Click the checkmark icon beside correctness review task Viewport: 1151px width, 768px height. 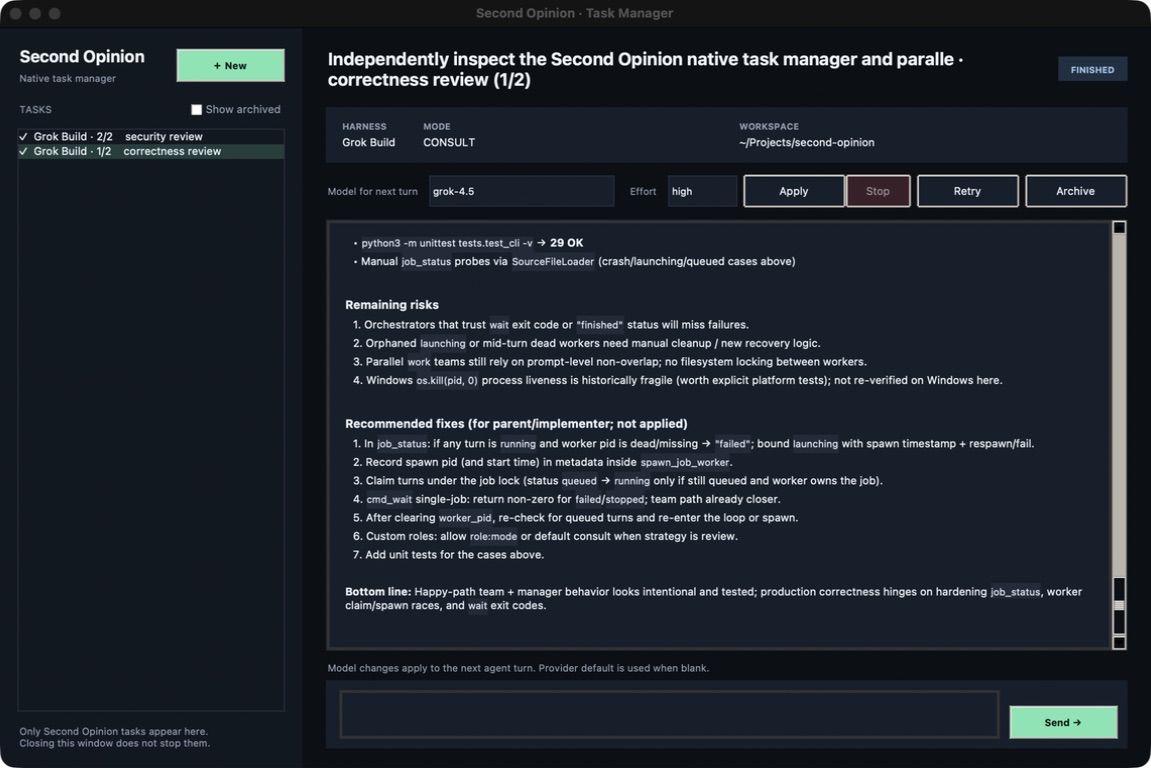coord(23,151)
